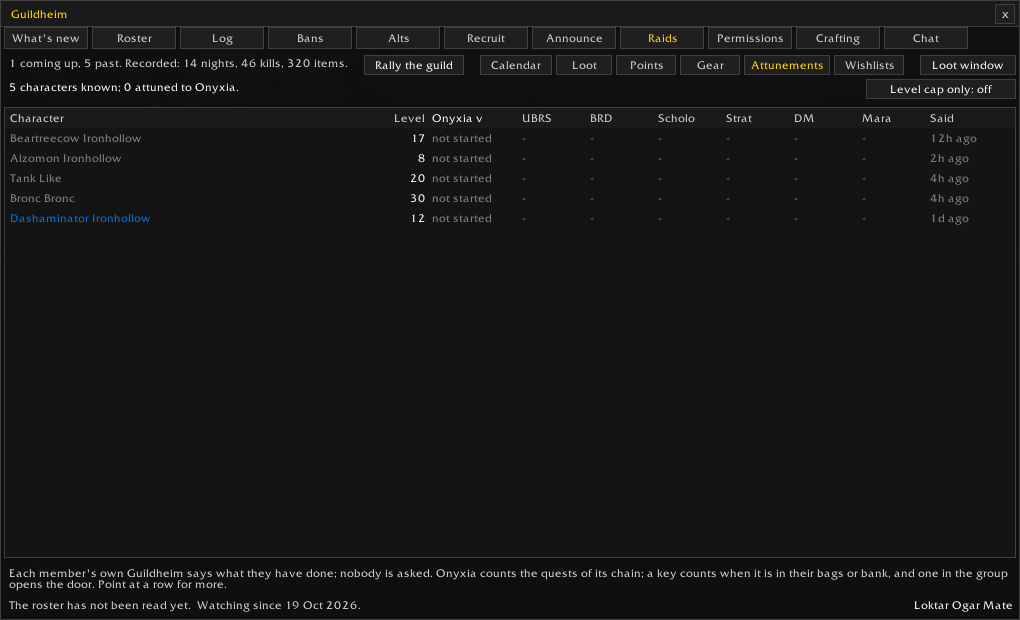Click Dashaminator's "1d ago" Said value
1020x620 pixels.
(x=949, y=219)
